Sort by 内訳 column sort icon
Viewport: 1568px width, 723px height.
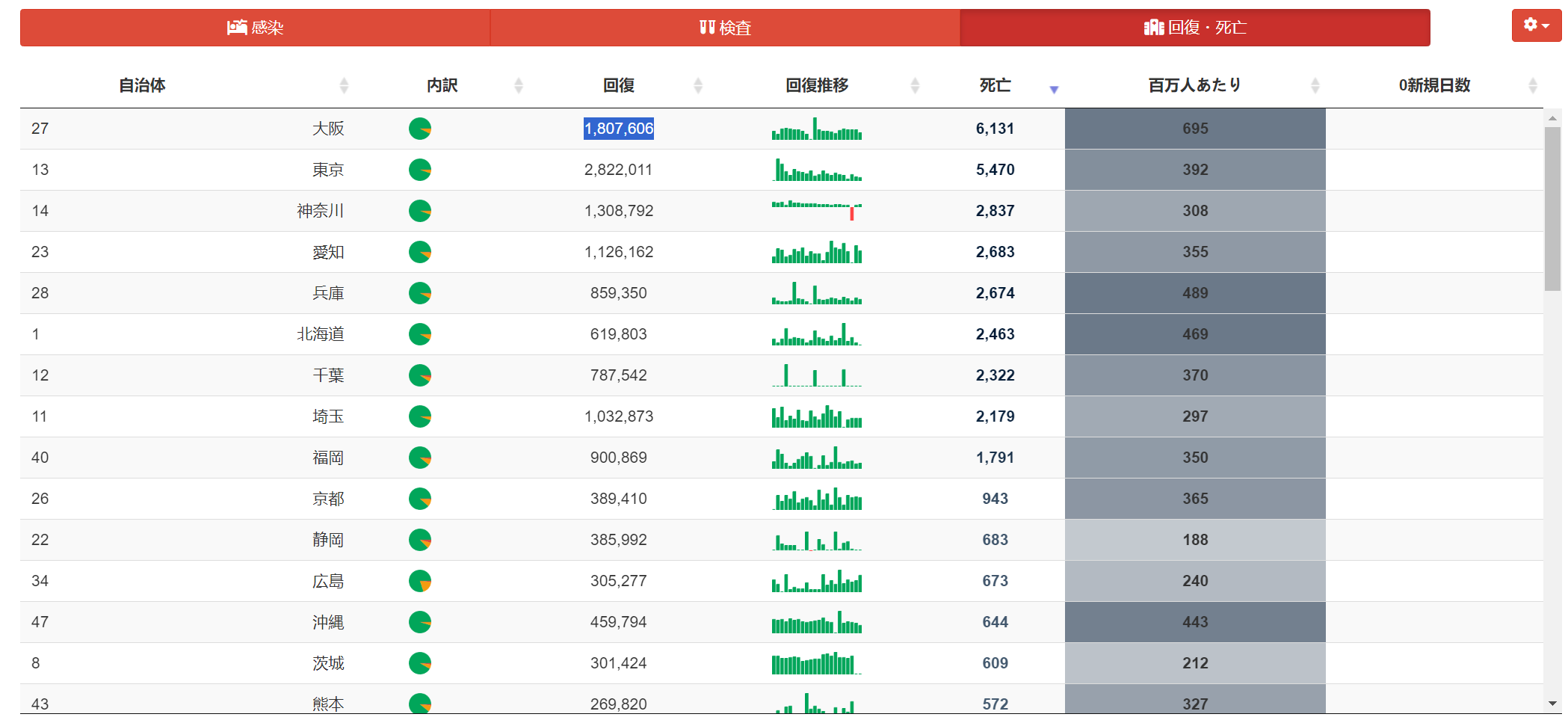[x=518, y=86]
